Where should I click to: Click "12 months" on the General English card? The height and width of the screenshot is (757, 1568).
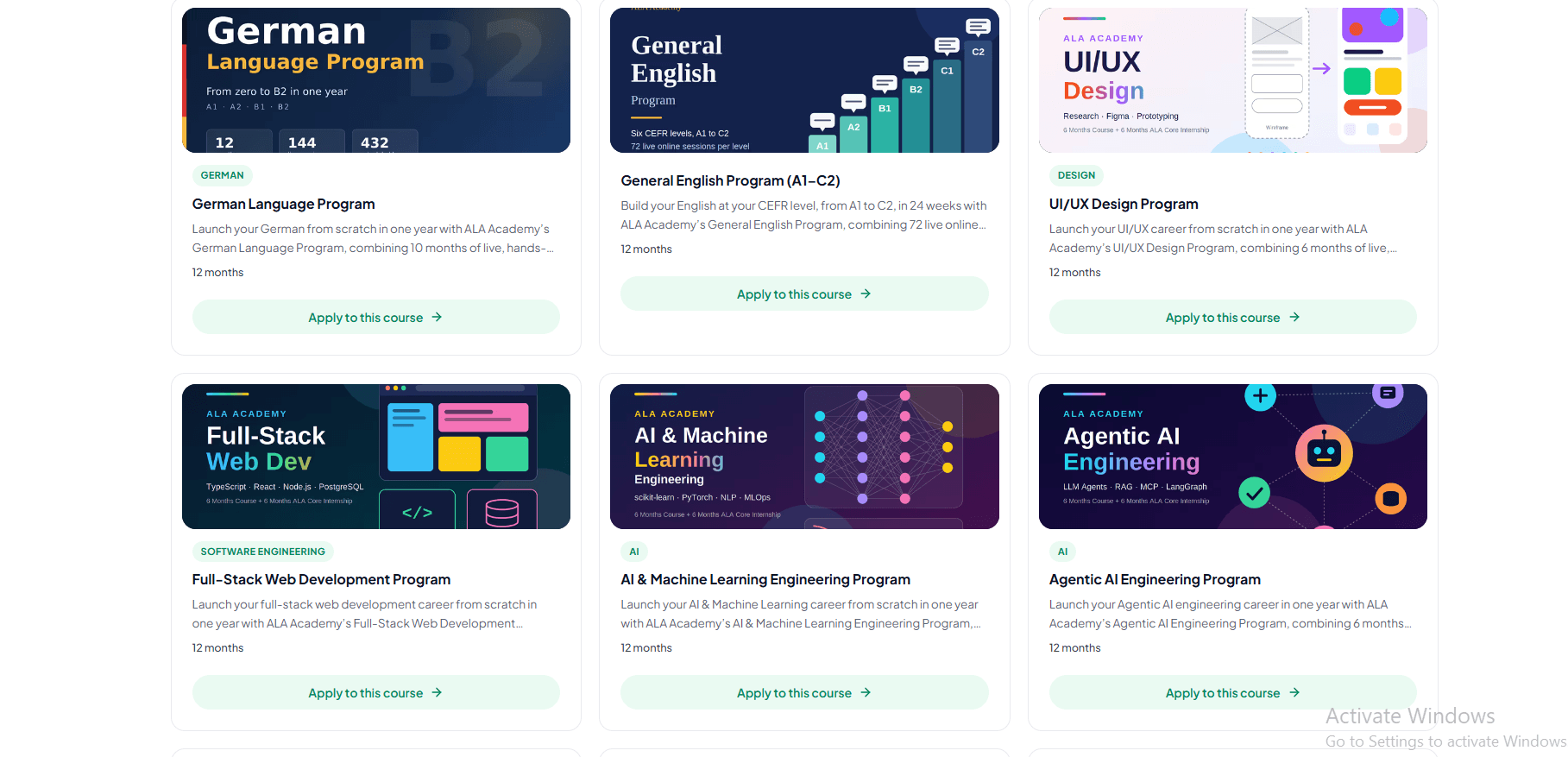click(x=646, y=249)
